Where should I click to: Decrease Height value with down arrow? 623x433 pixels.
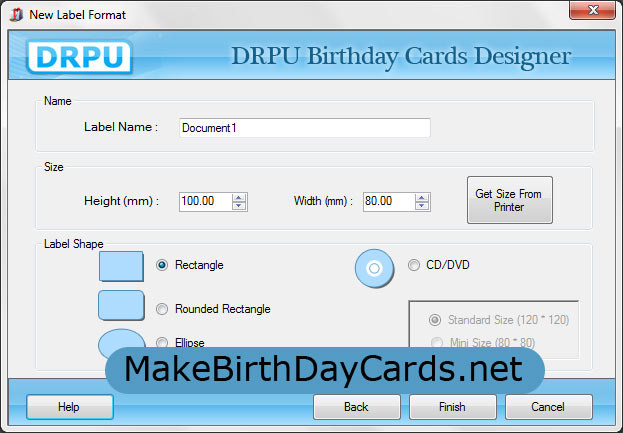(239, 206)
